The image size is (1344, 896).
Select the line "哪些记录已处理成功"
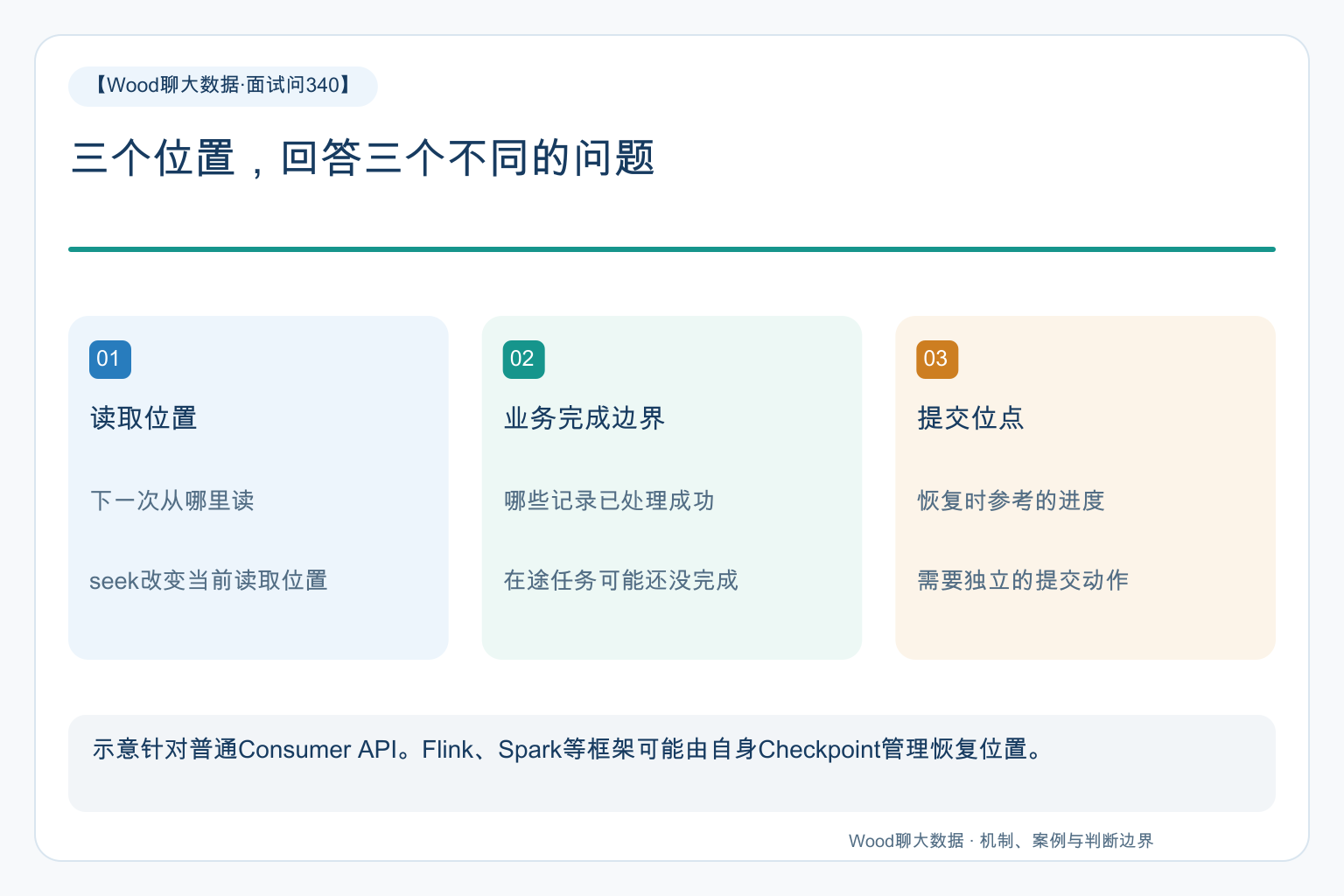(609, 500)
